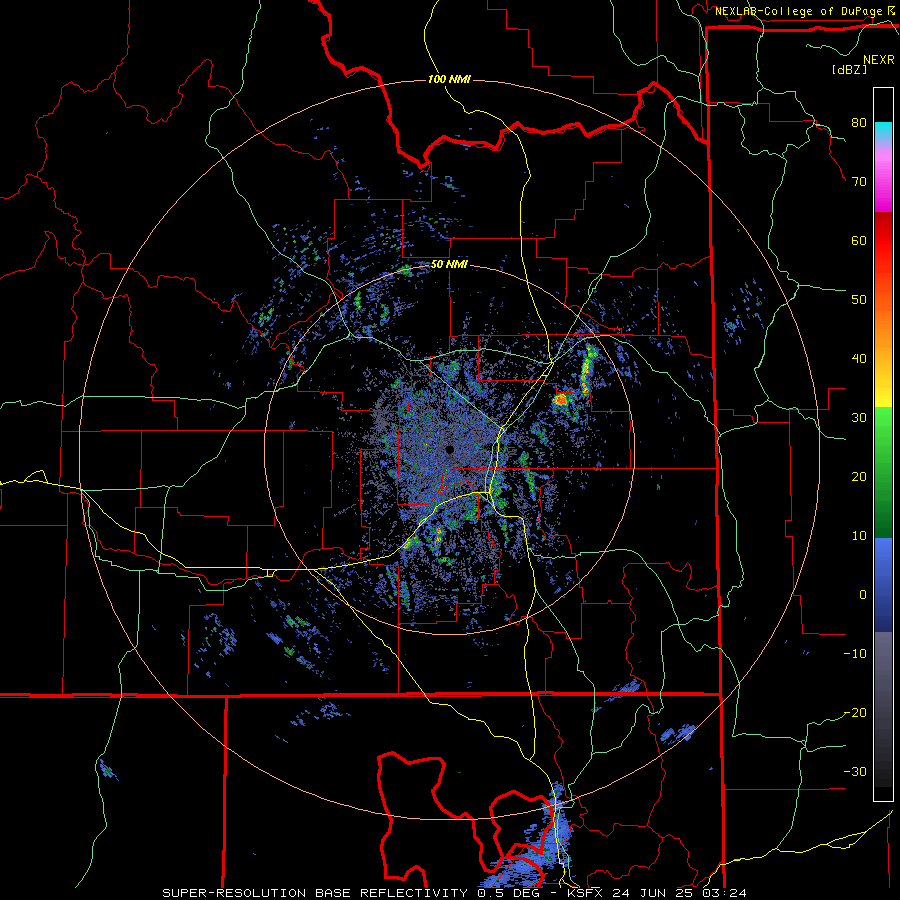
Task: Select the 0 value on the dBZ scale
Action: point(863,595)
